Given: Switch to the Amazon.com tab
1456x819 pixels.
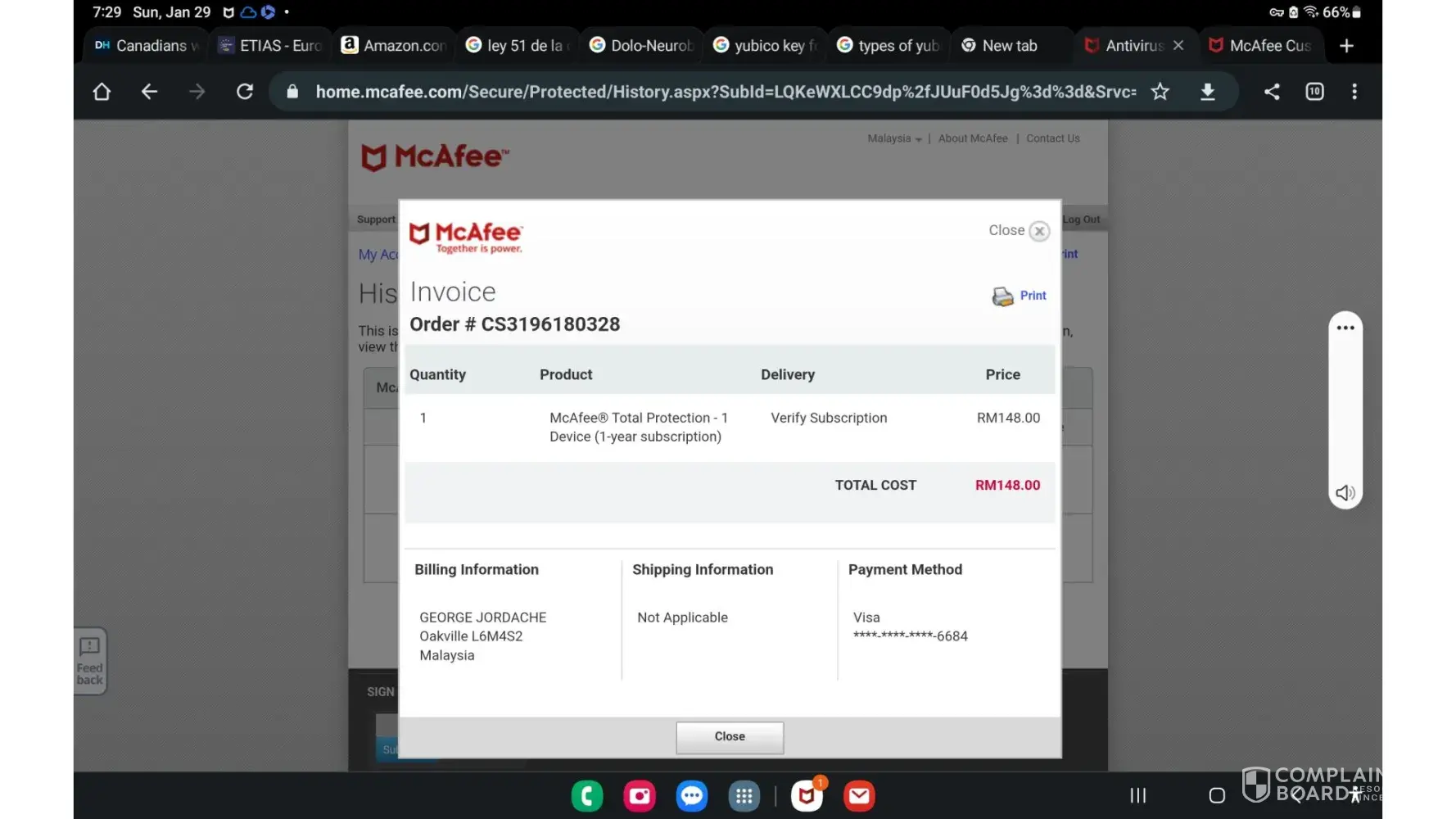Looking at the screenshot, I should [x=395, y=46].
